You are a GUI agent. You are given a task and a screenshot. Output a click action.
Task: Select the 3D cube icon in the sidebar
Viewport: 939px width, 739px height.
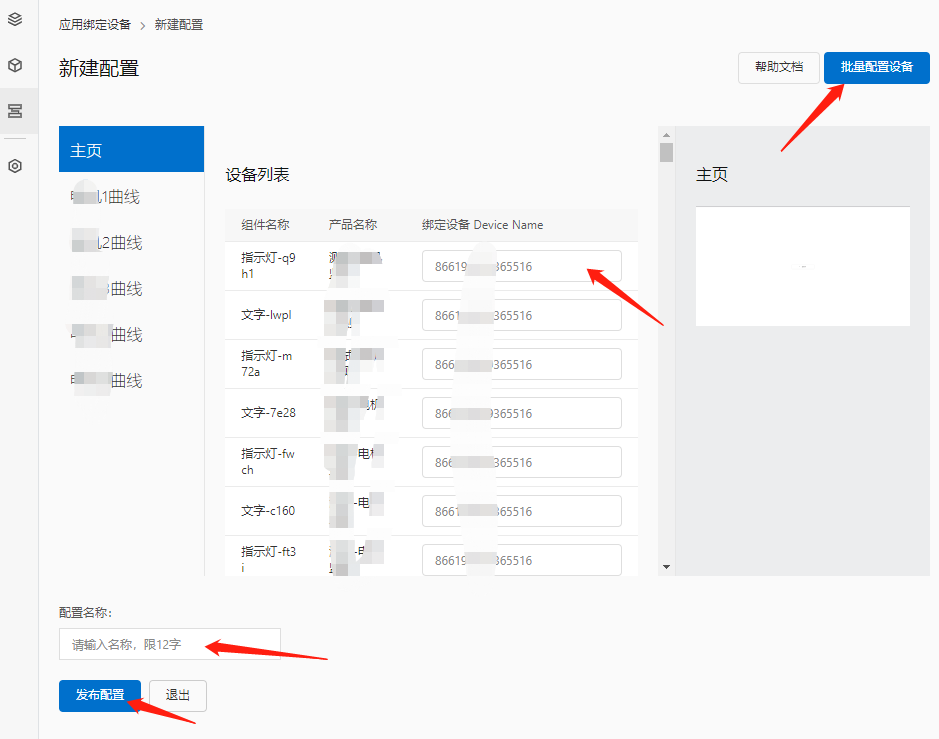(15, 64)
